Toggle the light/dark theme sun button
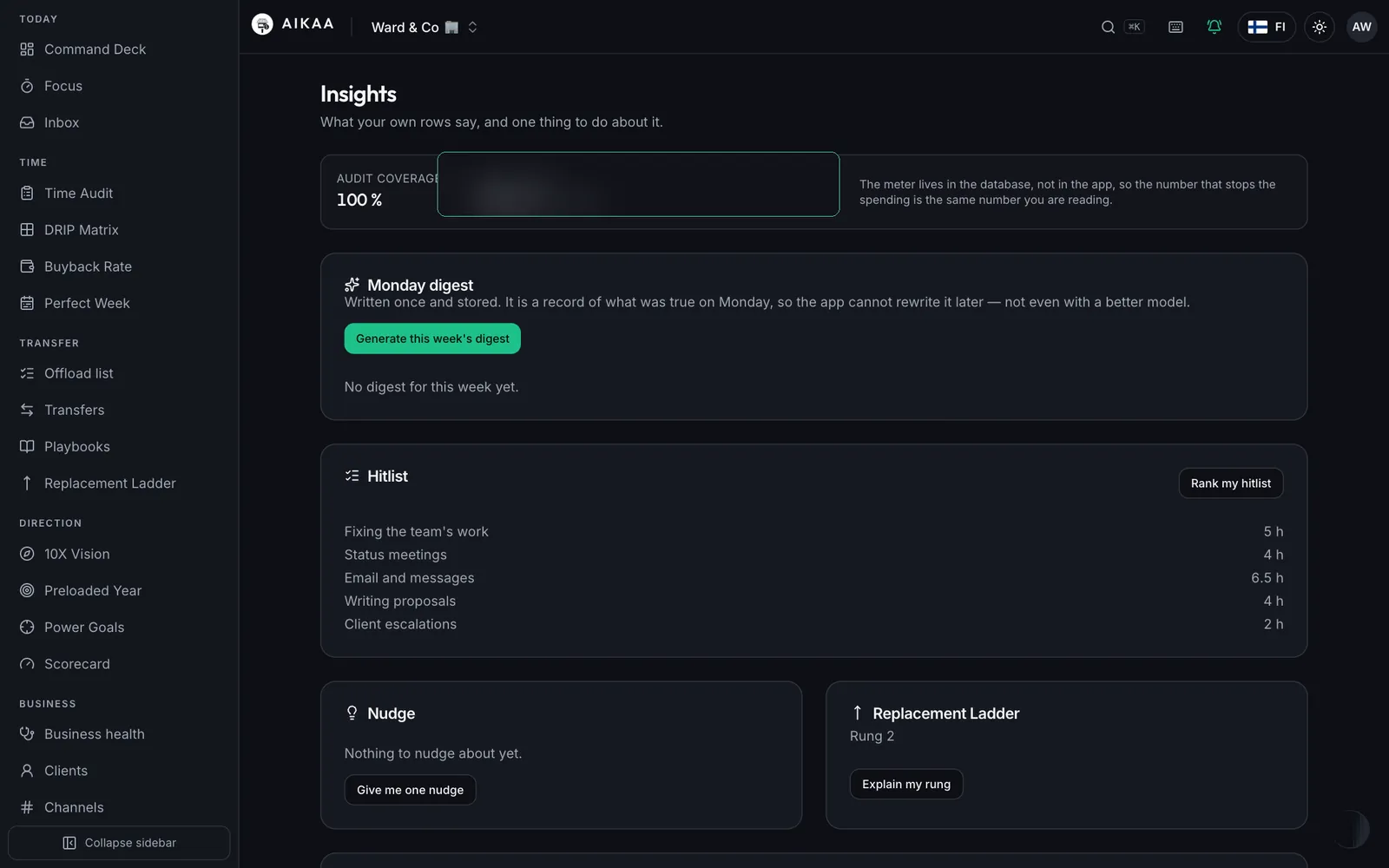Viewport: 1389px width, 868px height. [1320, 27]
